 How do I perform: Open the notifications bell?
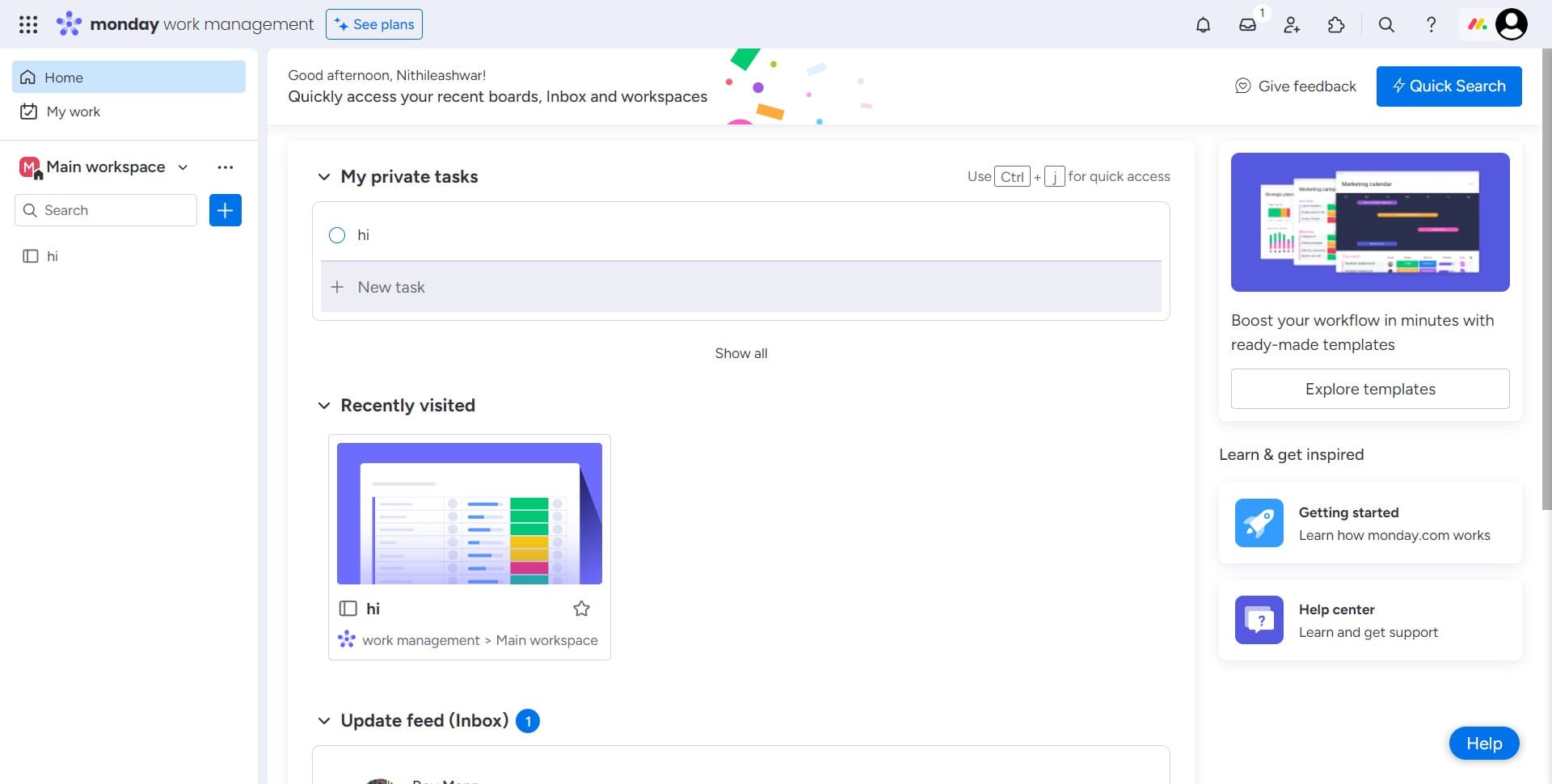(1203, 24)
